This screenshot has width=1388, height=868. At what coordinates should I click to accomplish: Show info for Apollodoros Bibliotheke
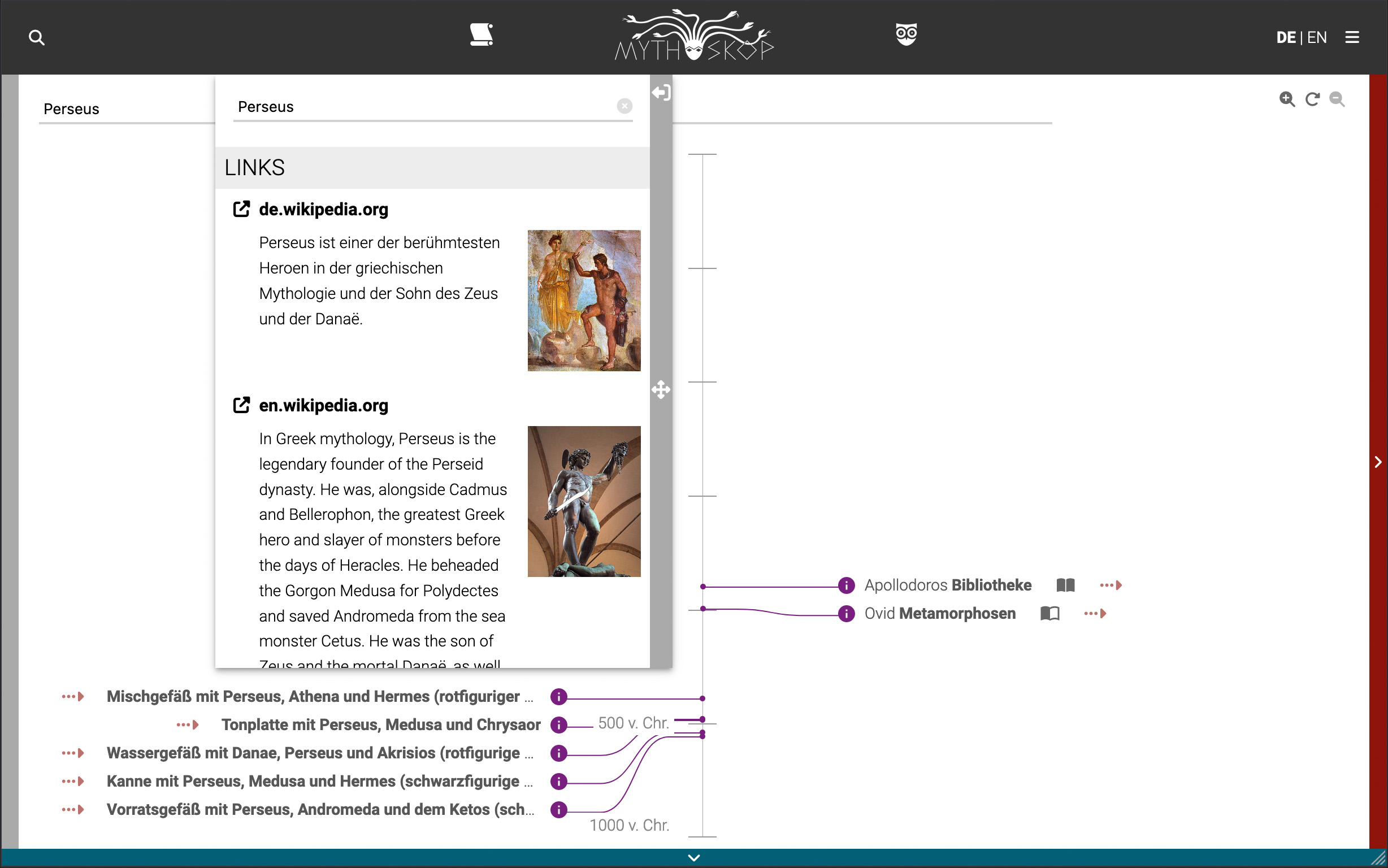click(x=846, y=585)
